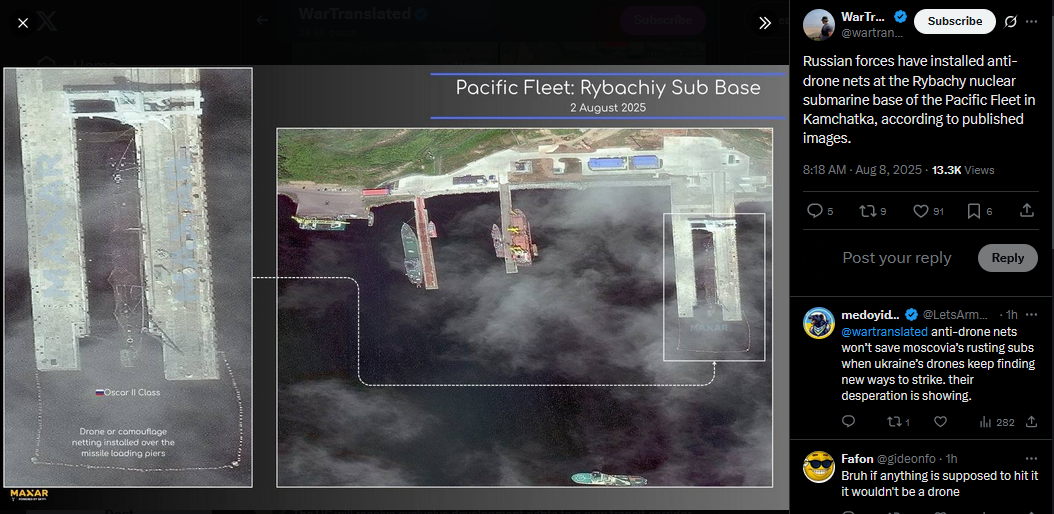Click the dimmed X logo behind the viewer
1054x514 pixels.
click(x=47, y=23)
